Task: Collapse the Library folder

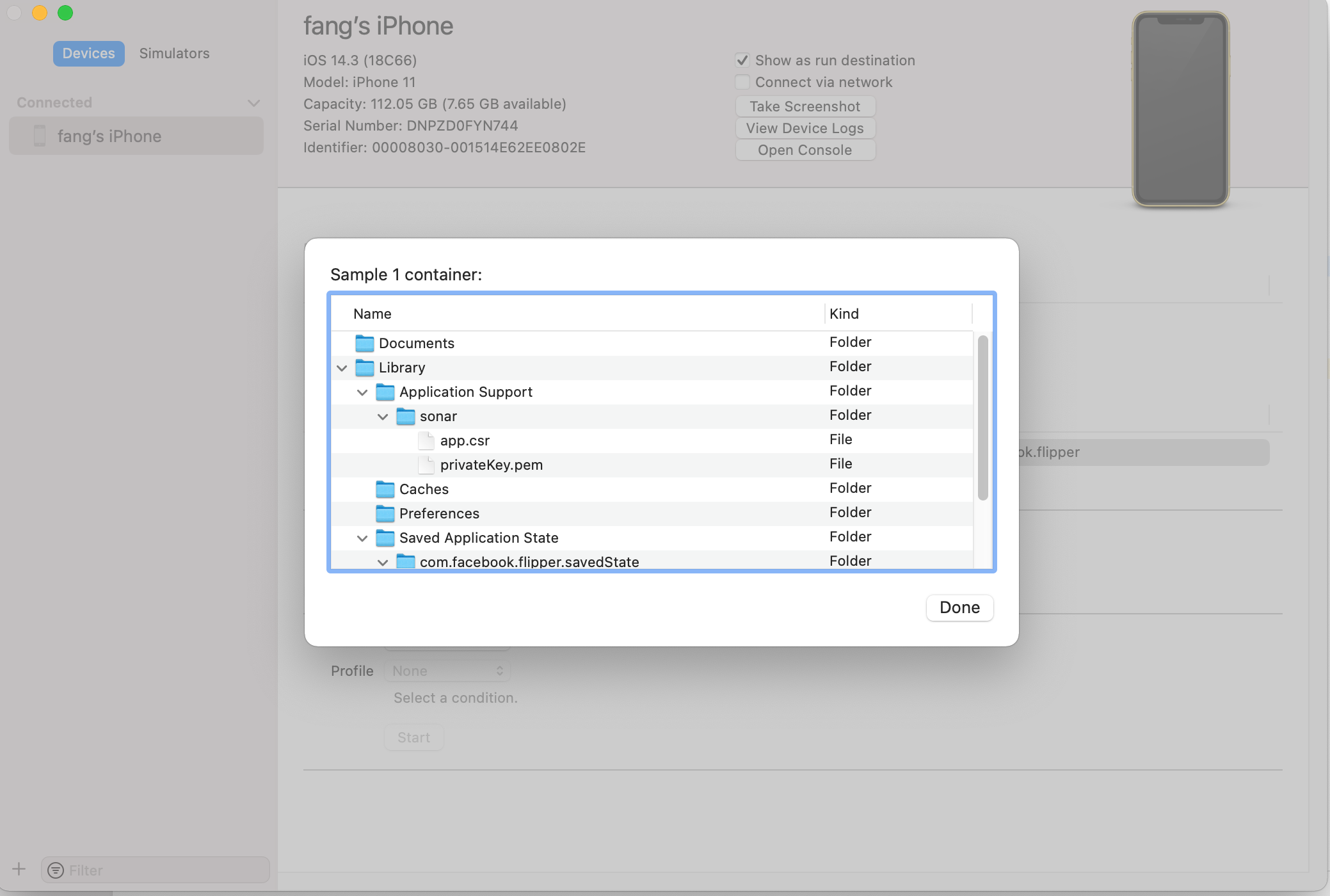Action: click(x=342, y=367)
